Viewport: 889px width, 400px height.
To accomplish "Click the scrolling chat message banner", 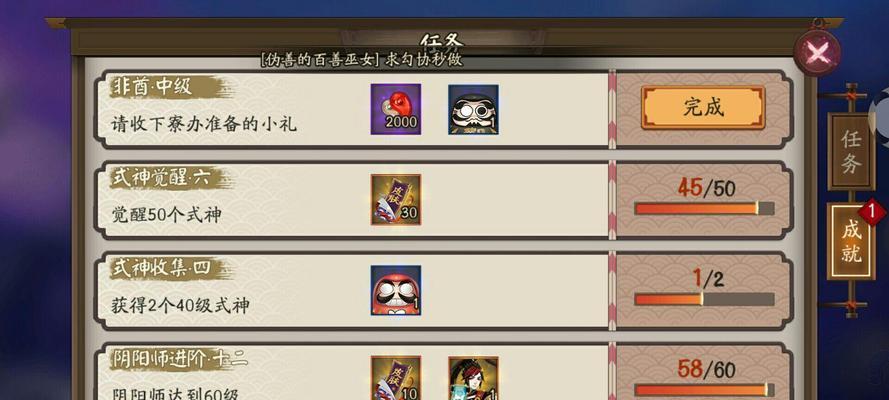I will (x=362, y=59).
